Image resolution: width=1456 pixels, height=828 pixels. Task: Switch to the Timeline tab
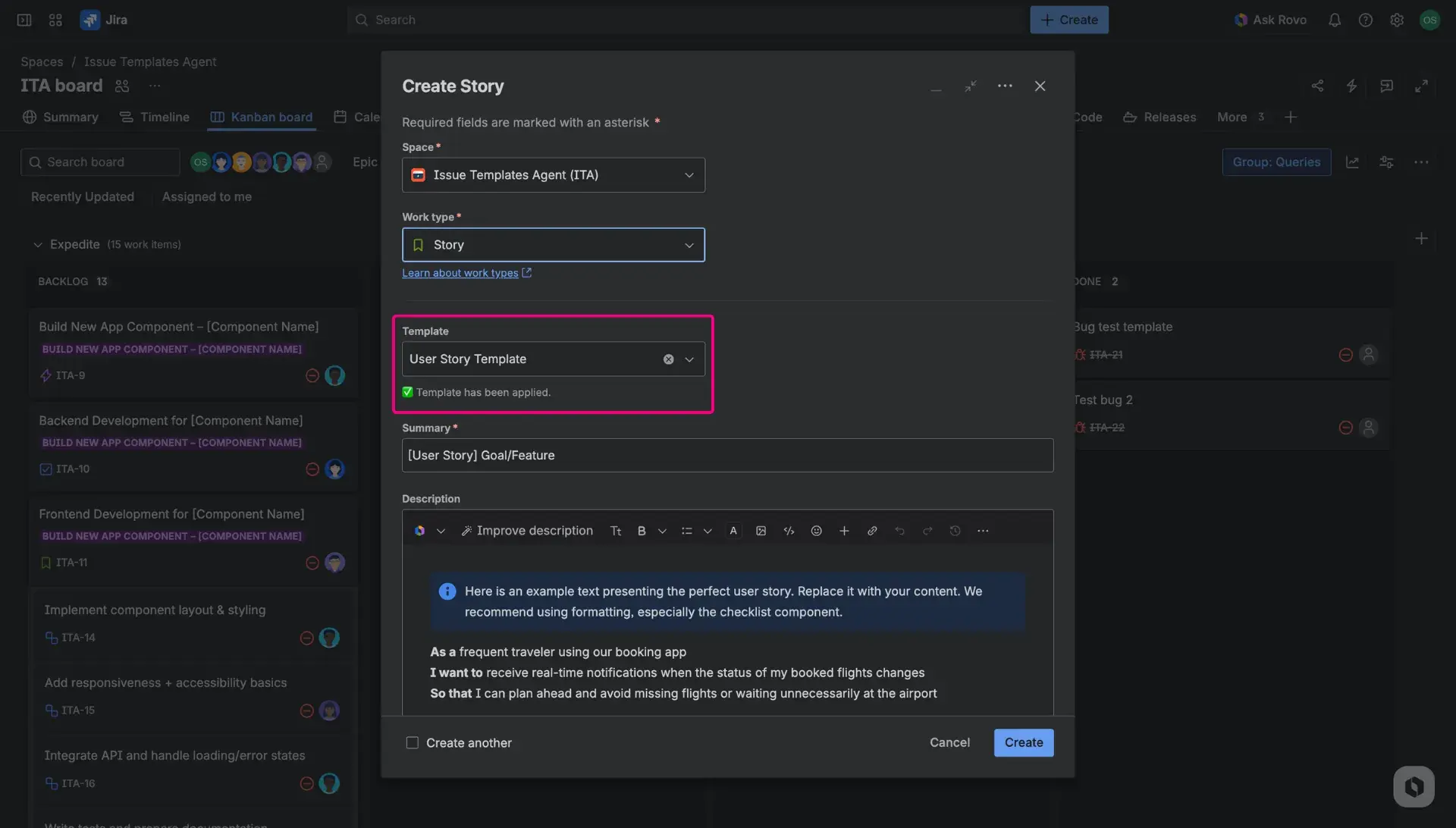[164, 117]
